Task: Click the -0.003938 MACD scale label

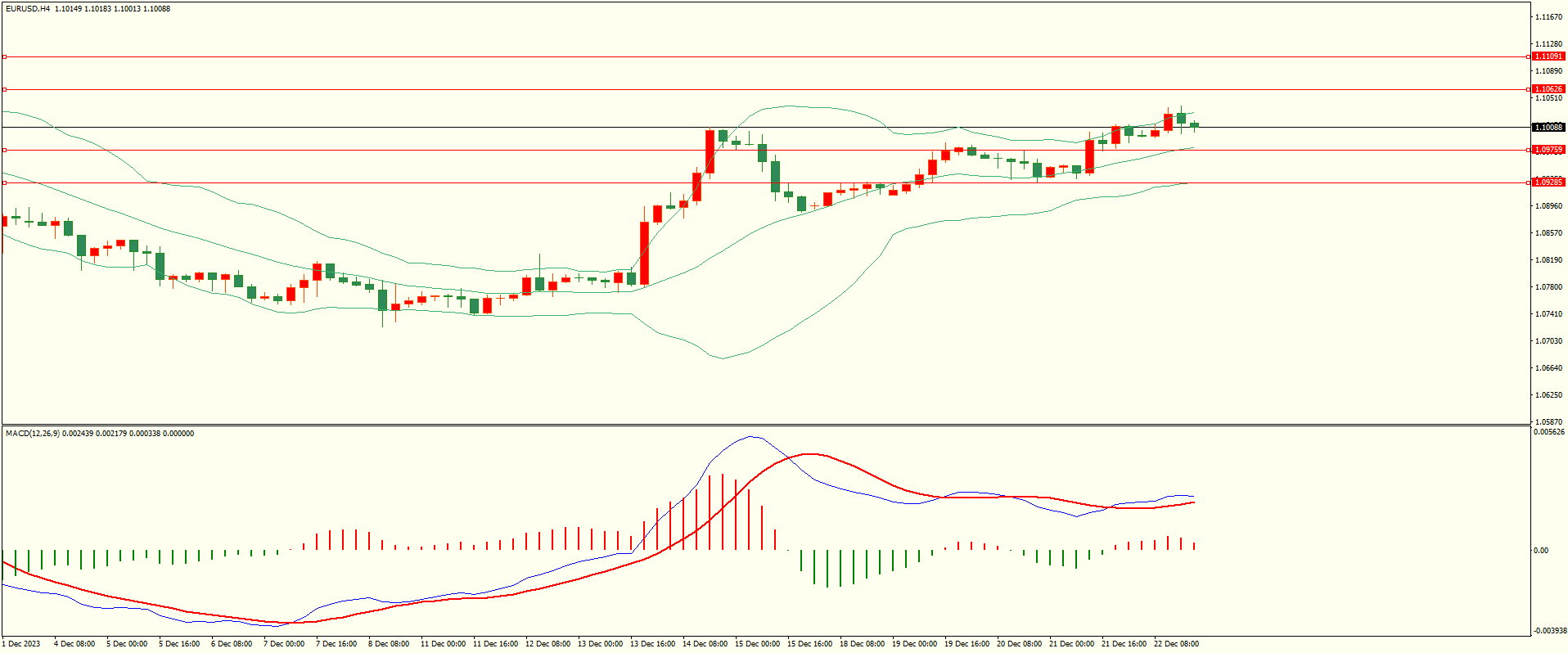Action: 1550,631
